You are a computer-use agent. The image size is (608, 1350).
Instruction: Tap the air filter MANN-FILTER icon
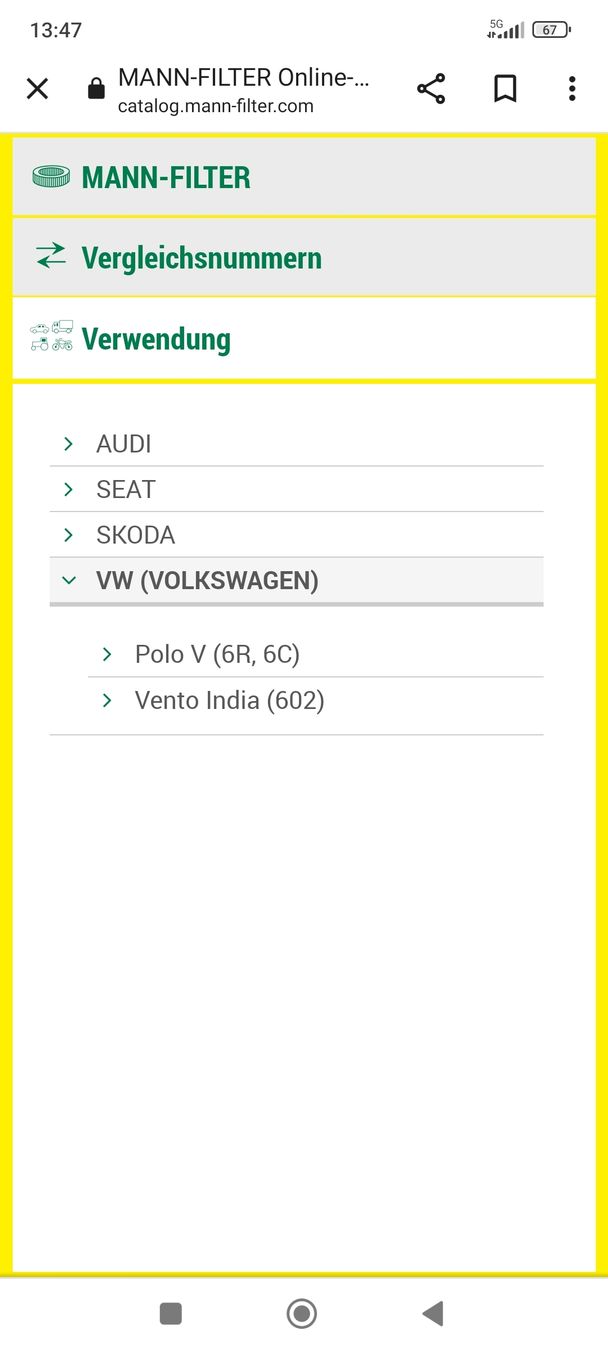51,177
